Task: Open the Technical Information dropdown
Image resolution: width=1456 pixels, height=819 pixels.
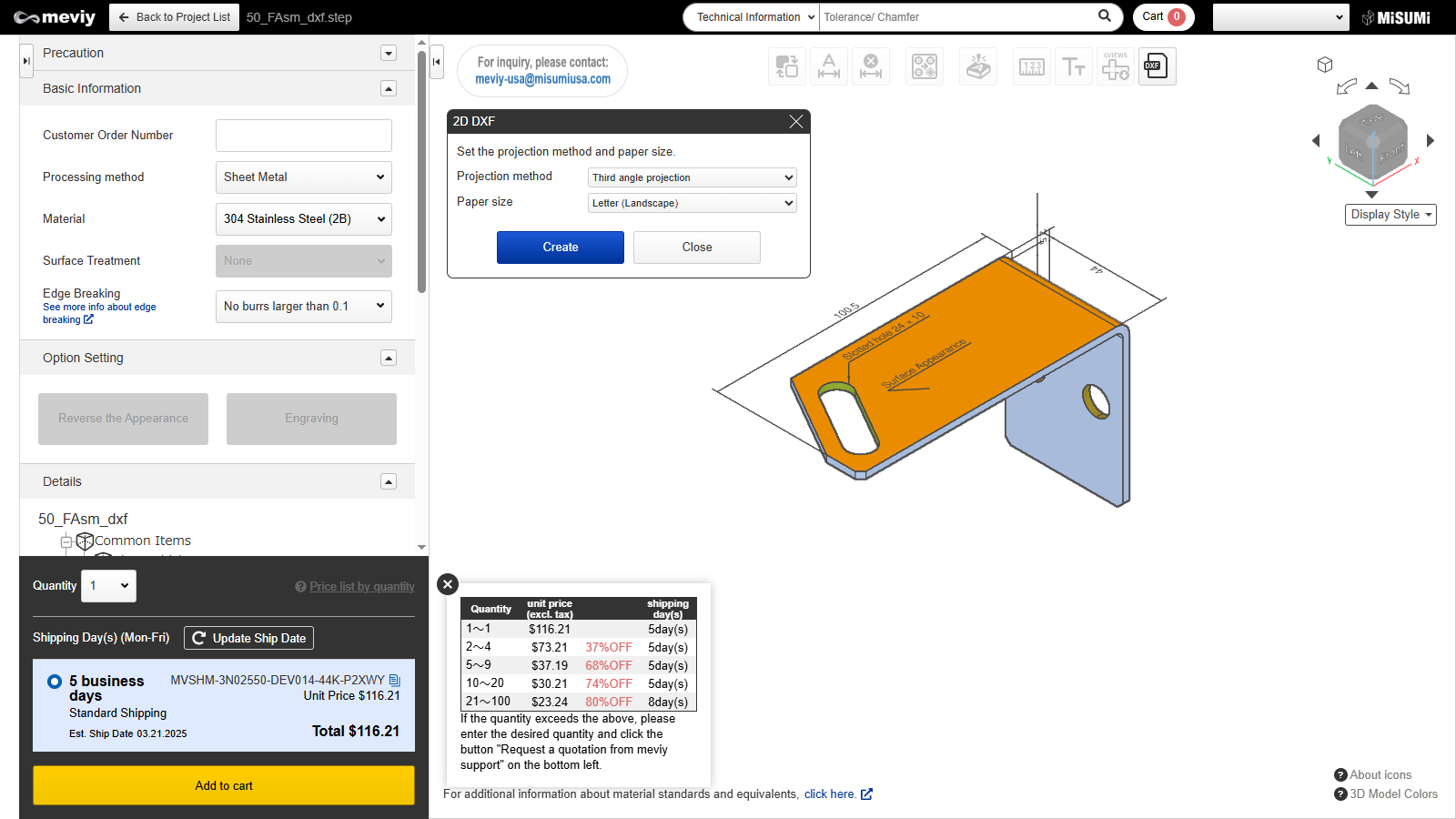Action: point(751,17)
